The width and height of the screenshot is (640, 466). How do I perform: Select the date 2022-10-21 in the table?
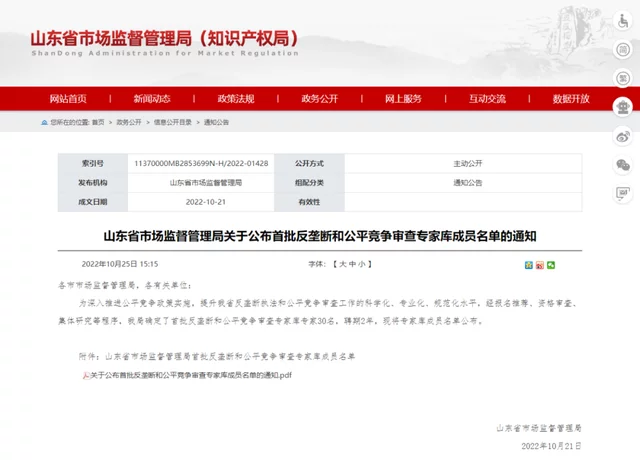point(206,202)
